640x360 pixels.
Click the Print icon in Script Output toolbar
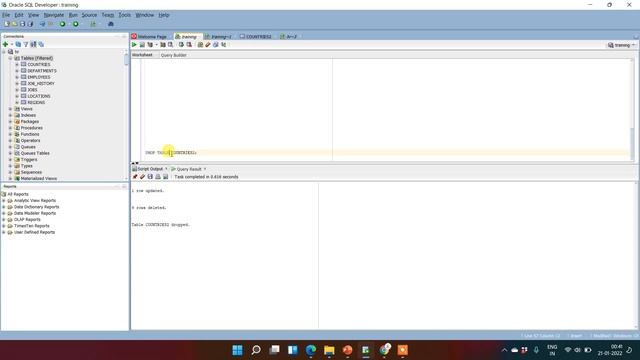158,177
